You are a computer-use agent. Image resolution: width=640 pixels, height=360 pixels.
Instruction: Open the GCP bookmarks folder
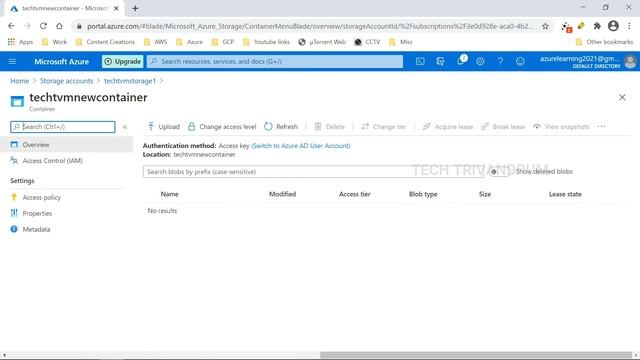tap(223, 42)
